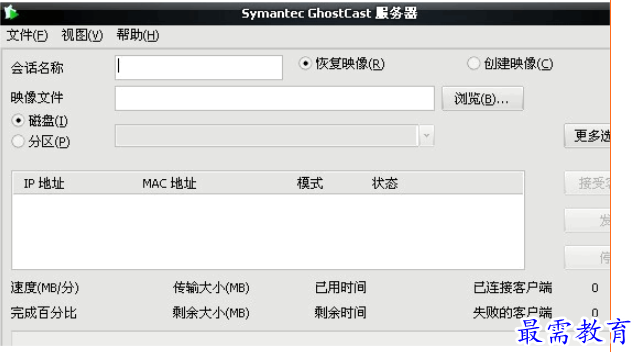Screen dimensions: 639x363
Task: Click the 完成百分比 label
Action: coord(44,313)
